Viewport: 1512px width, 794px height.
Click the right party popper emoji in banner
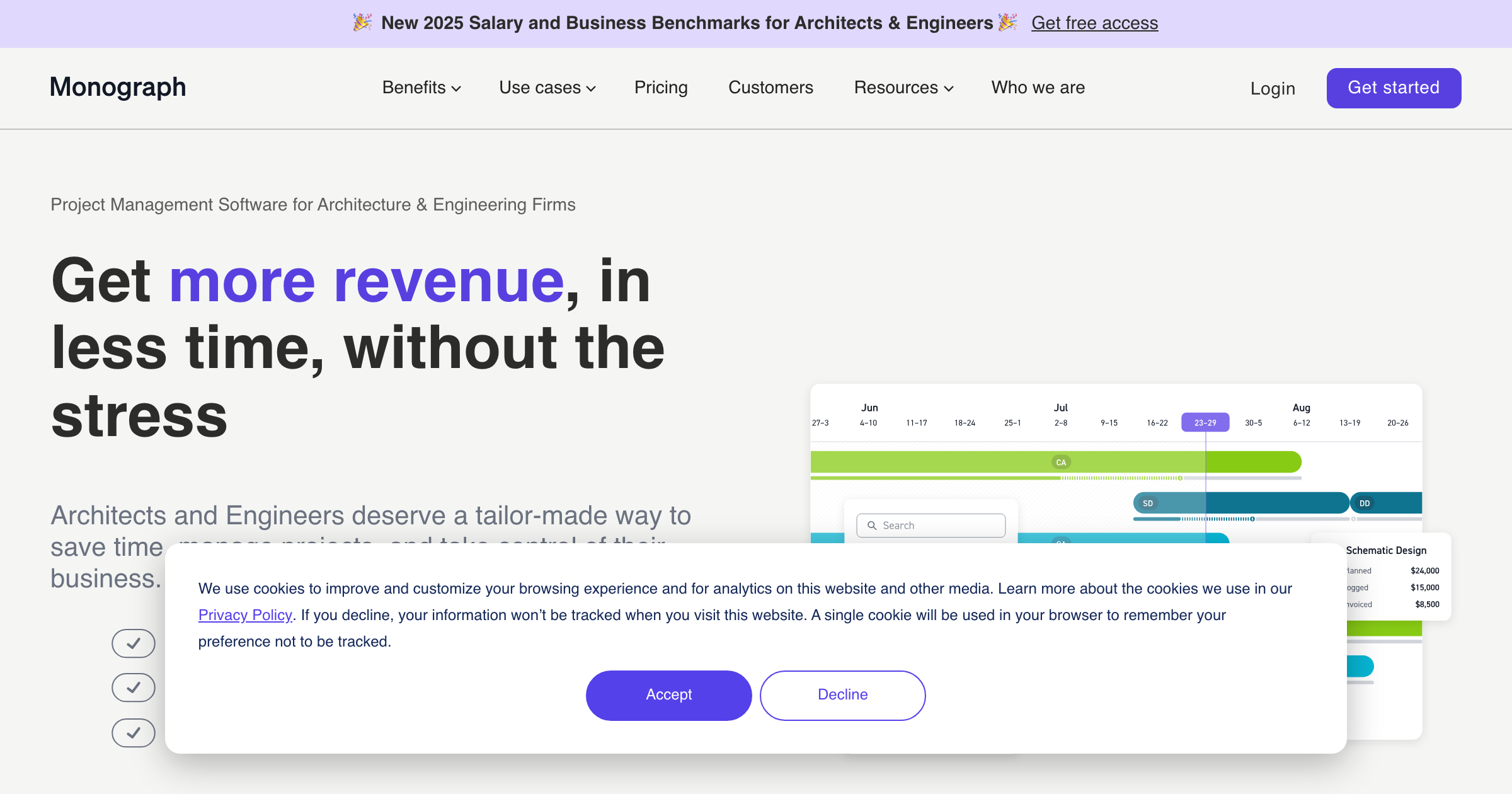[1008, 23]
